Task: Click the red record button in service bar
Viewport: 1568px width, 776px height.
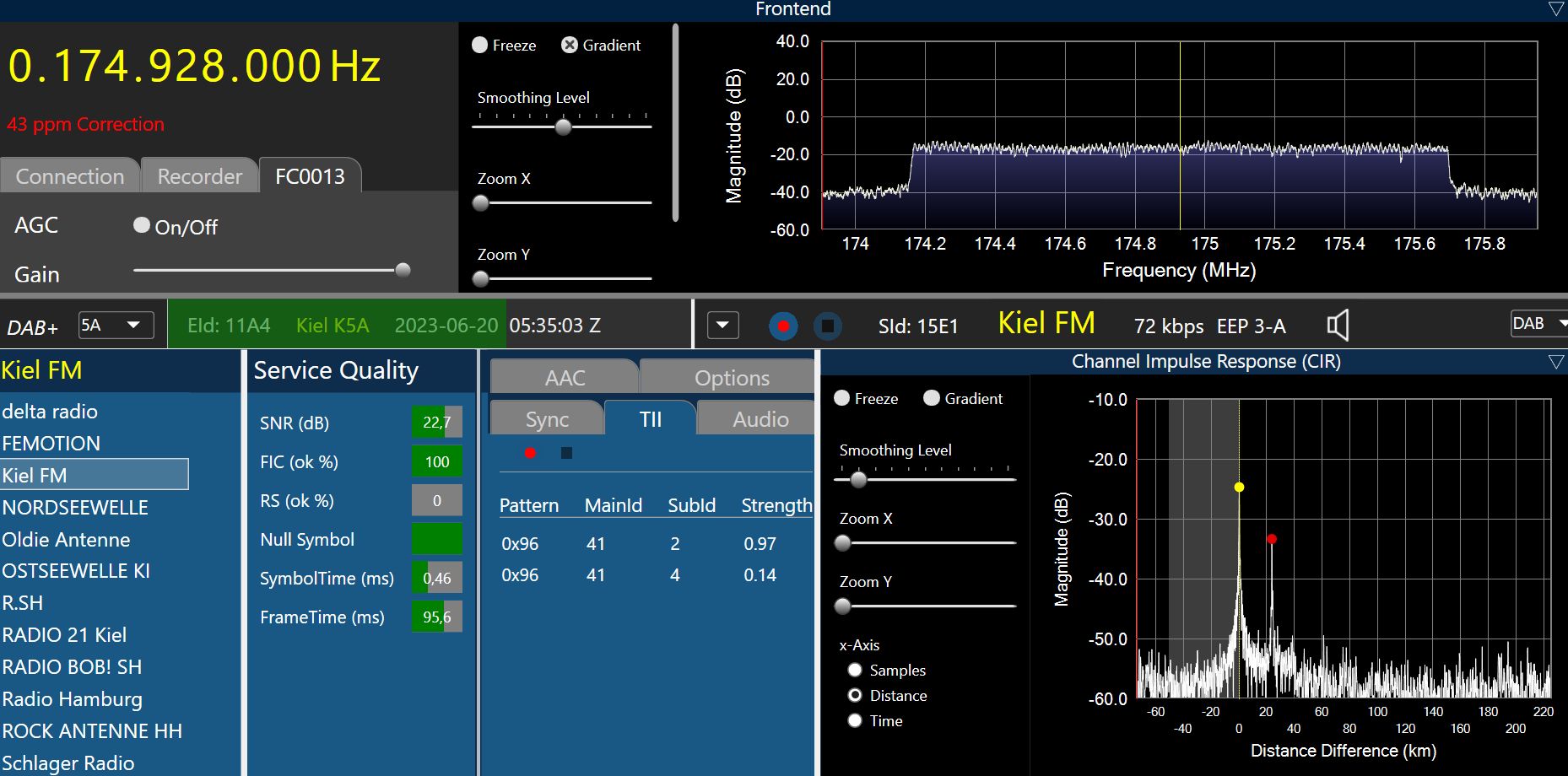Action: click(x=783, y=326)
